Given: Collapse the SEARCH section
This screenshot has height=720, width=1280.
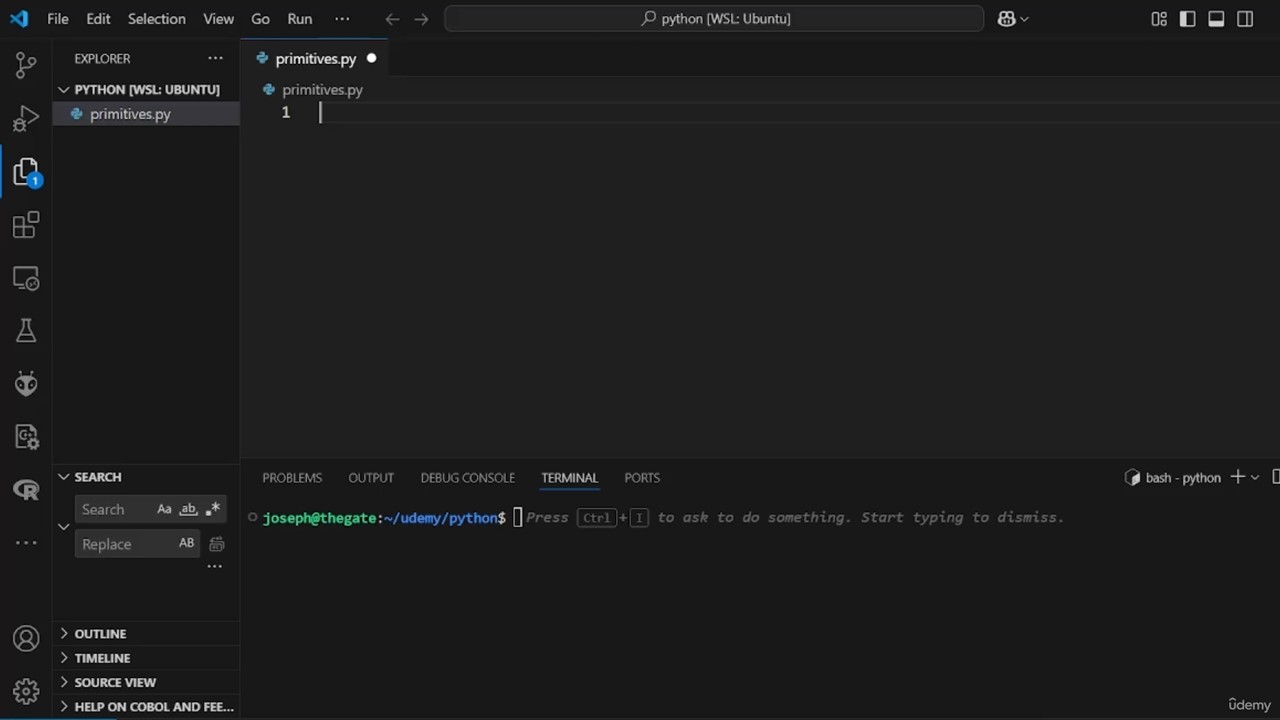Looking at the screenshot, I should point(64,477).
